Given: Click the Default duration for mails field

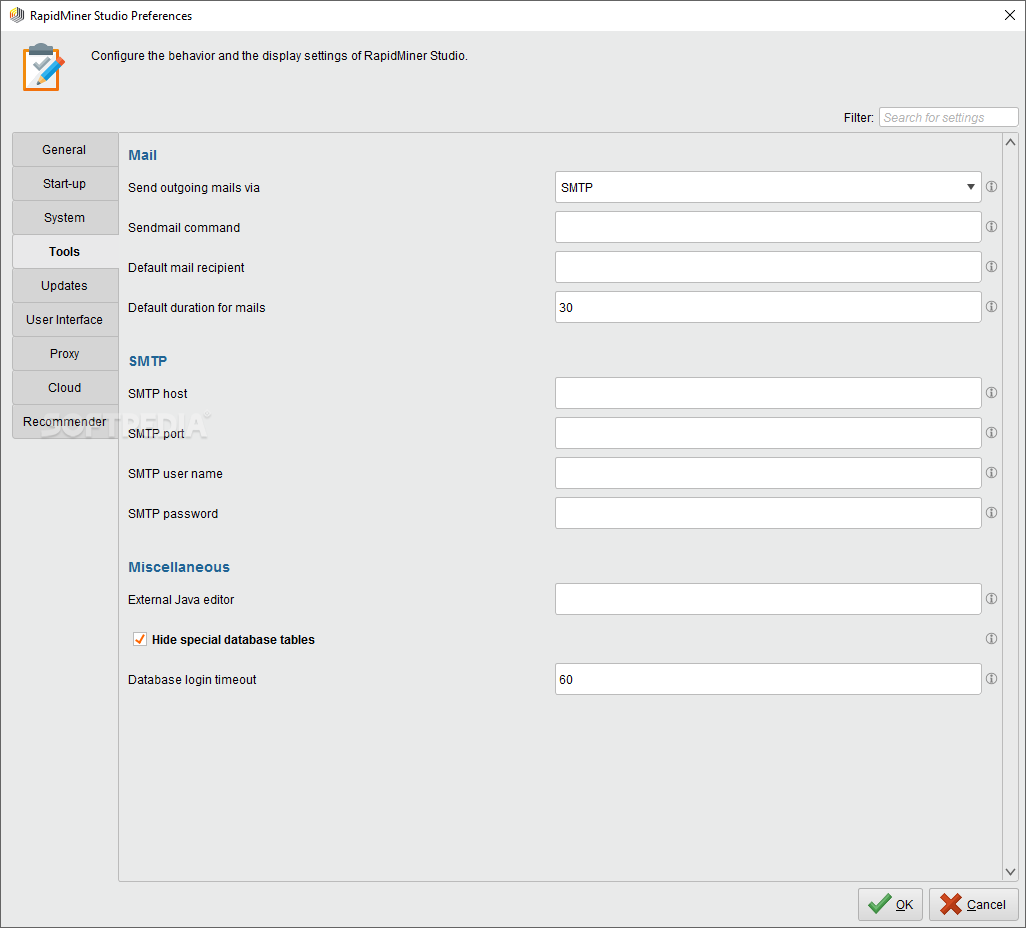Looking at the screenshot, I should click(768, 307).
